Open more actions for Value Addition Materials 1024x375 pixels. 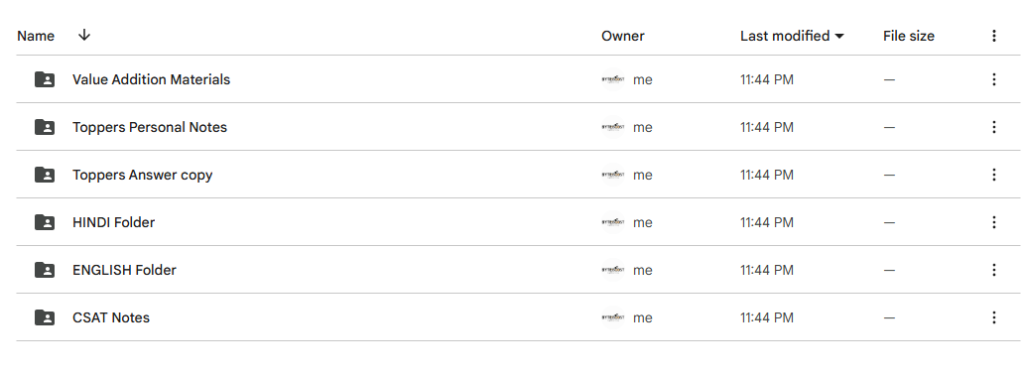point(993,80)
